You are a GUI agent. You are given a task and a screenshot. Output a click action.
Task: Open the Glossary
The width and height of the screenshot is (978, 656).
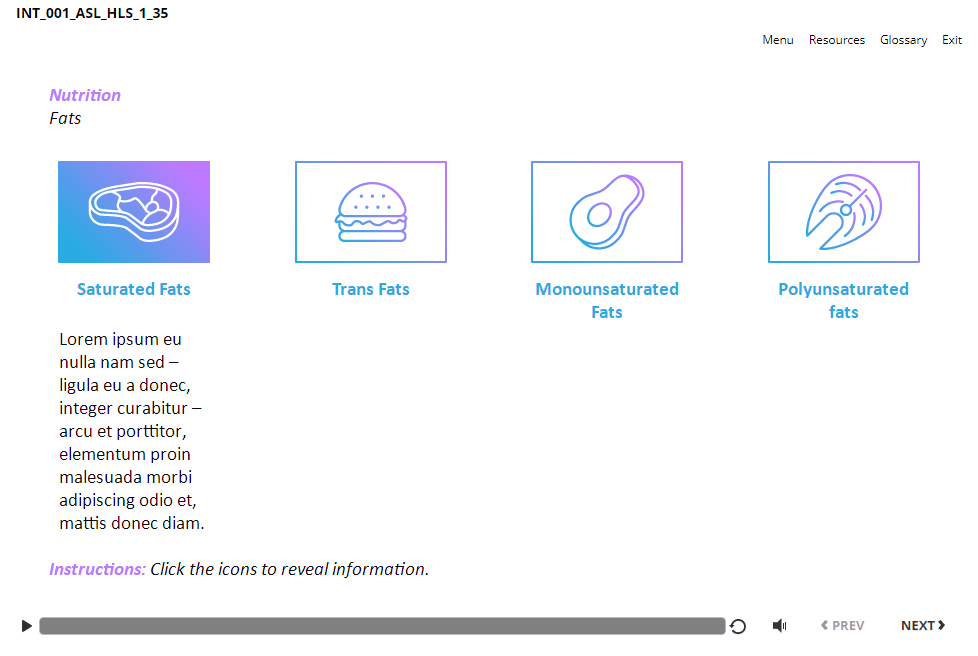pos(903,40)
